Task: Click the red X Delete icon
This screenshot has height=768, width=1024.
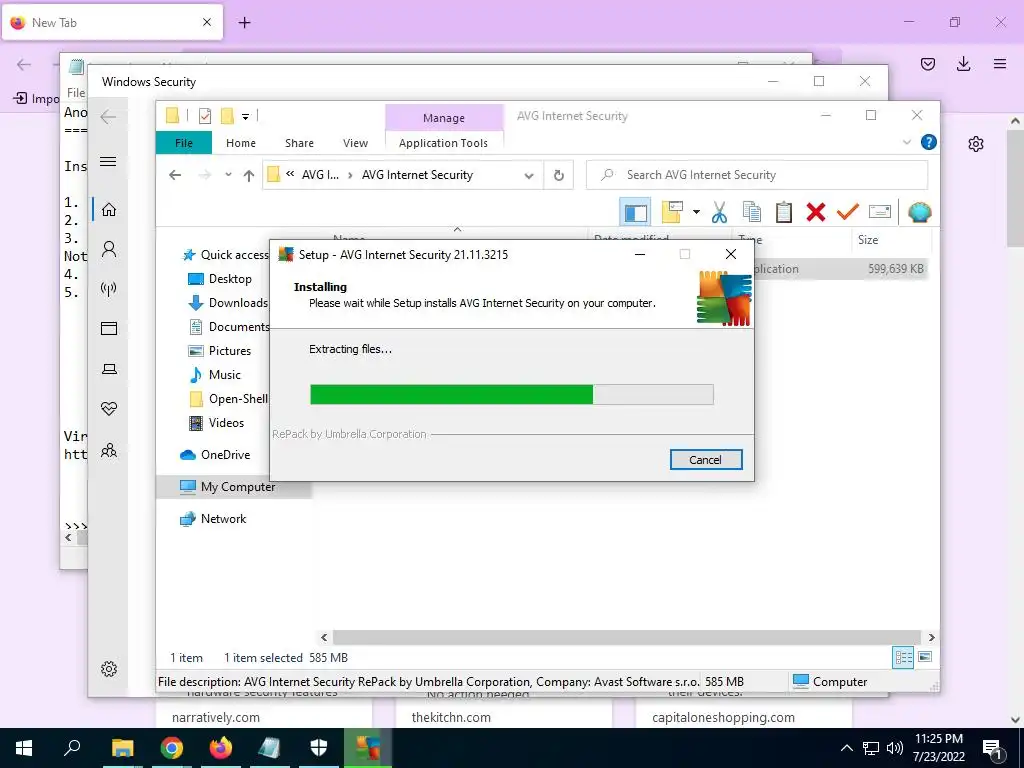Action: 816,212
